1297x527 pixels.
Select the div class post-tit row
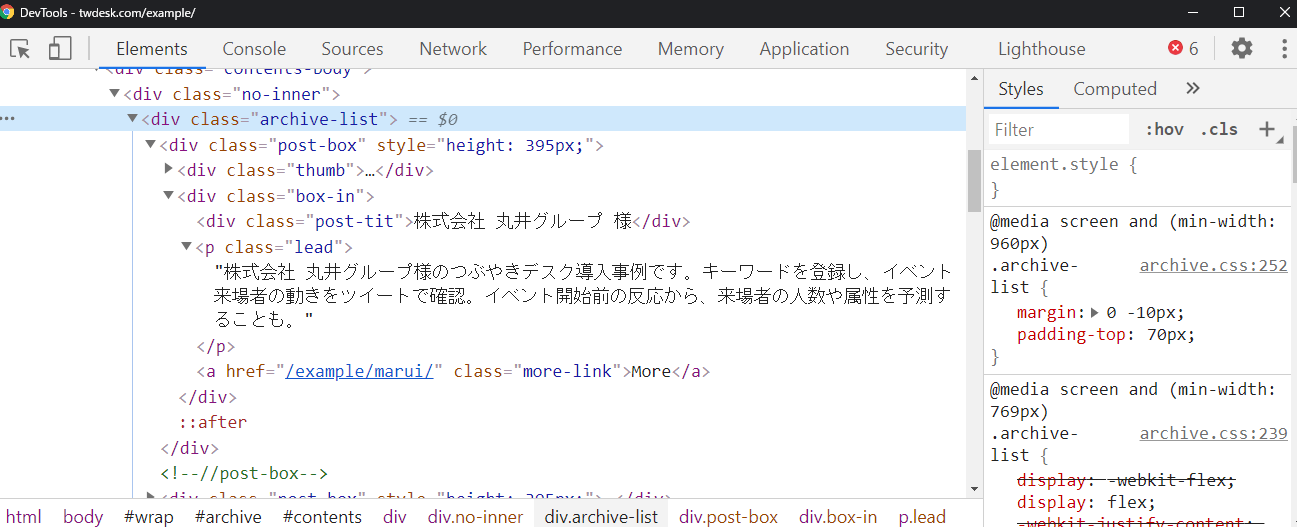pyautogui.click(x=443, y=221)
